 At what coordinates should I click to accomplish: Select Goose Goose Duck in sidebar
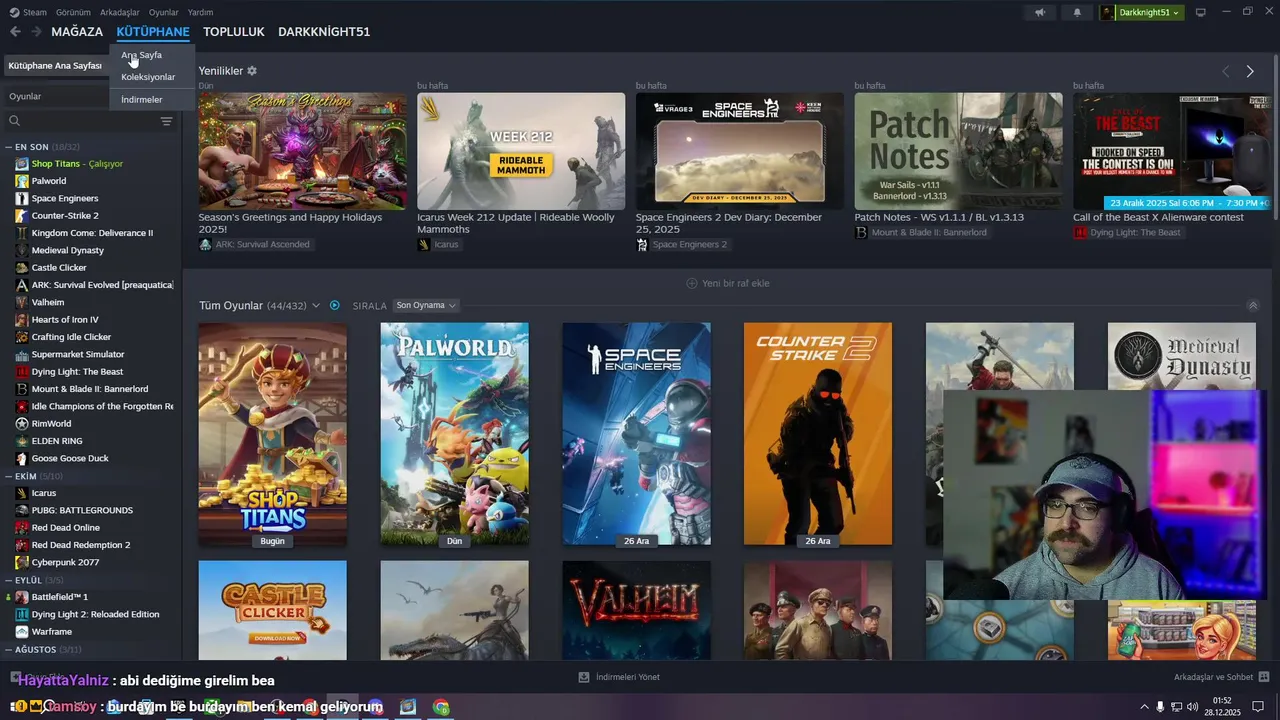coord(70,458)
